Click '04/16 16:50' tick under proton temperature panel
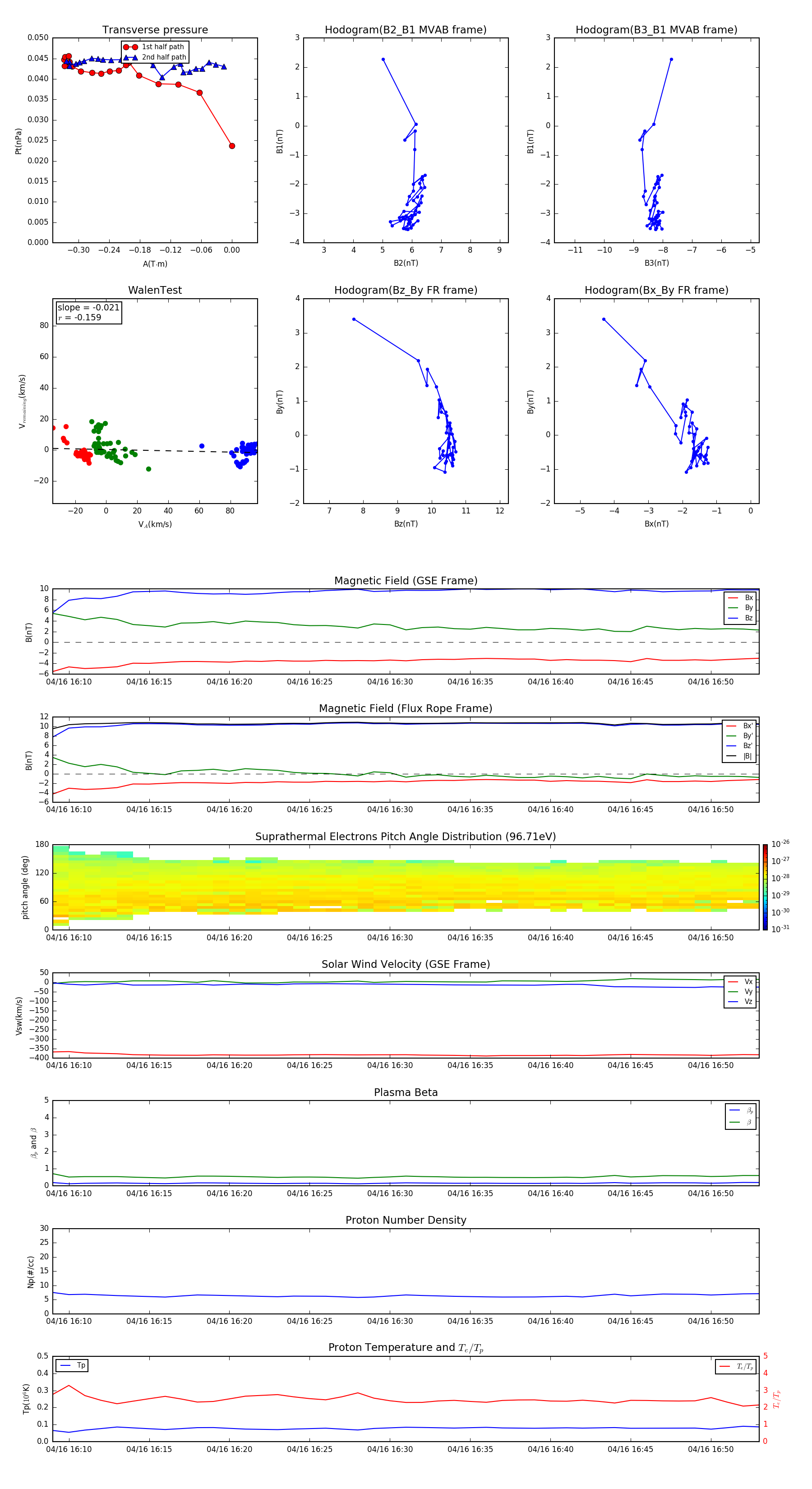 point(710,1449)
